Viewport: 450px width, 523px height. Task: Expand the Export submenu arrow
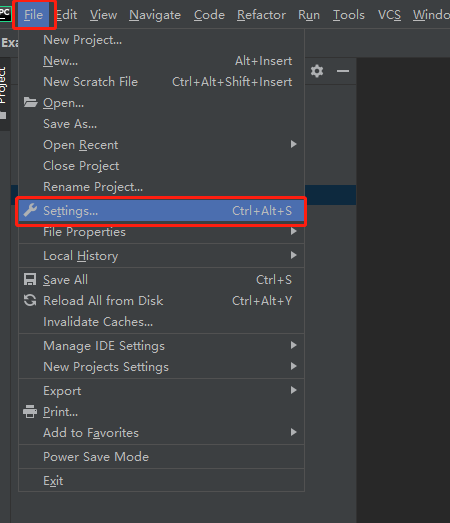(x=293, y=390)
